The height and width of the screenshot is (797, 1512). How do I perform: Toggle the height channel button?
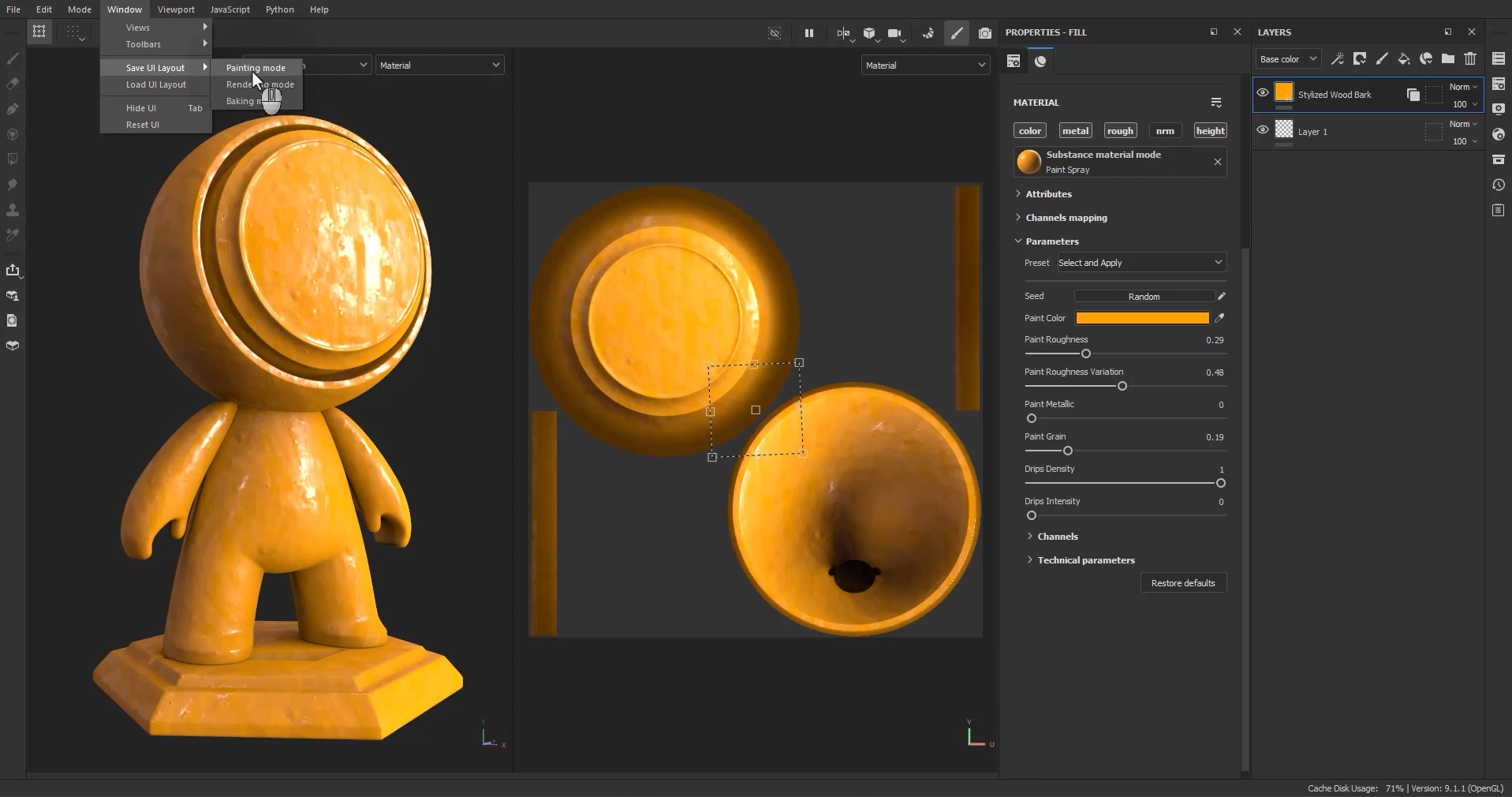click(x=1210, y=131)
